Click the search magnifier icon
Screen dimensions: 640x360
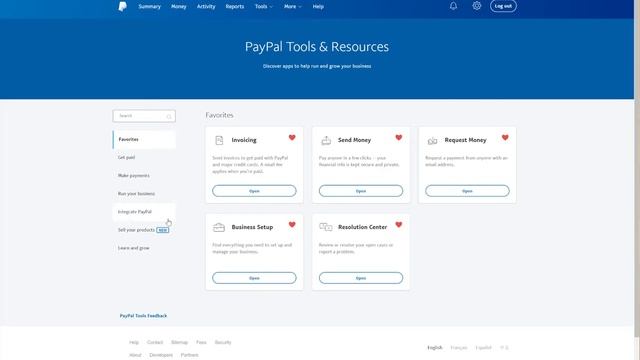(x=169, y=116)
